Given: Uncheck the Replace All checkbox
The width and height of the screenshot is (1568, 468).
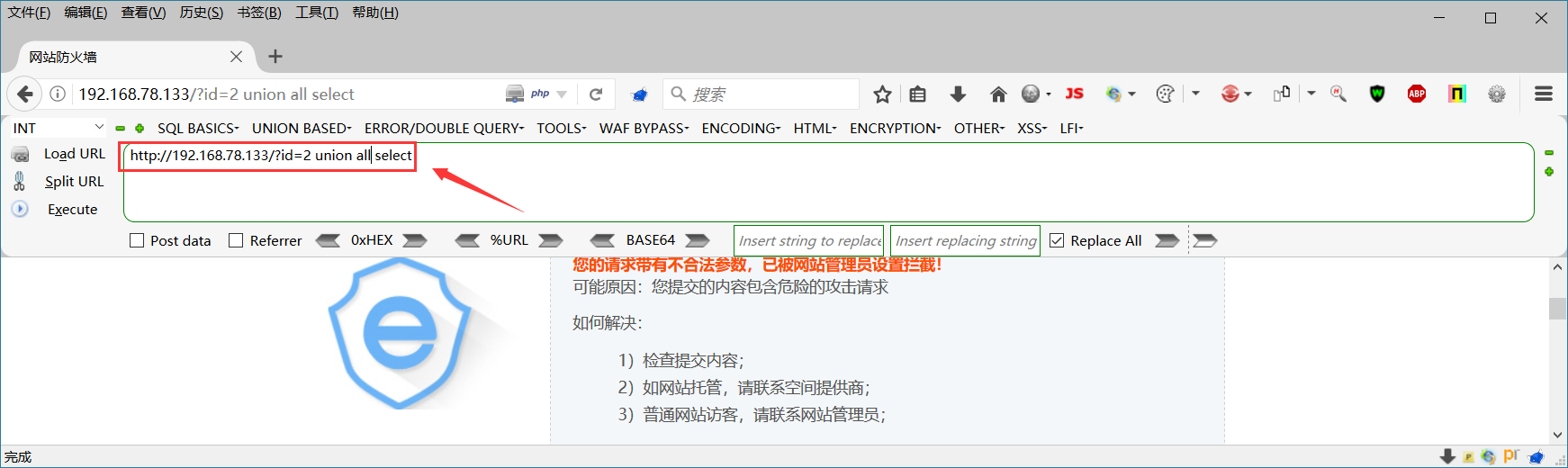Looking at the screenshot, I should (x=1057, y=240).
